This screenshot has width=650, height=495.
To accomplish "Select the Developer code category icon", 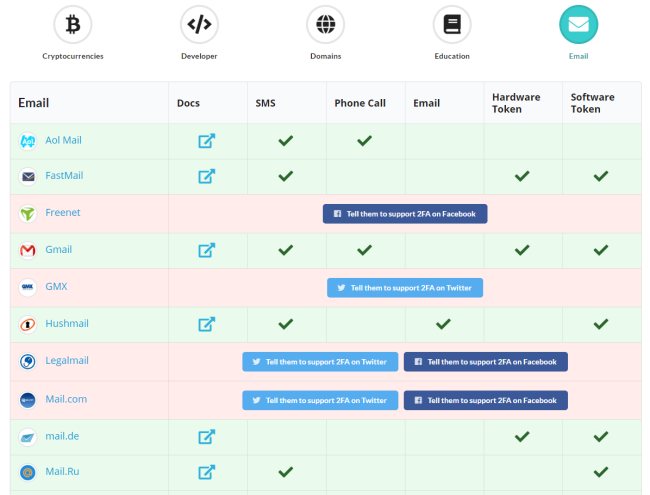I will coord(199,24).
